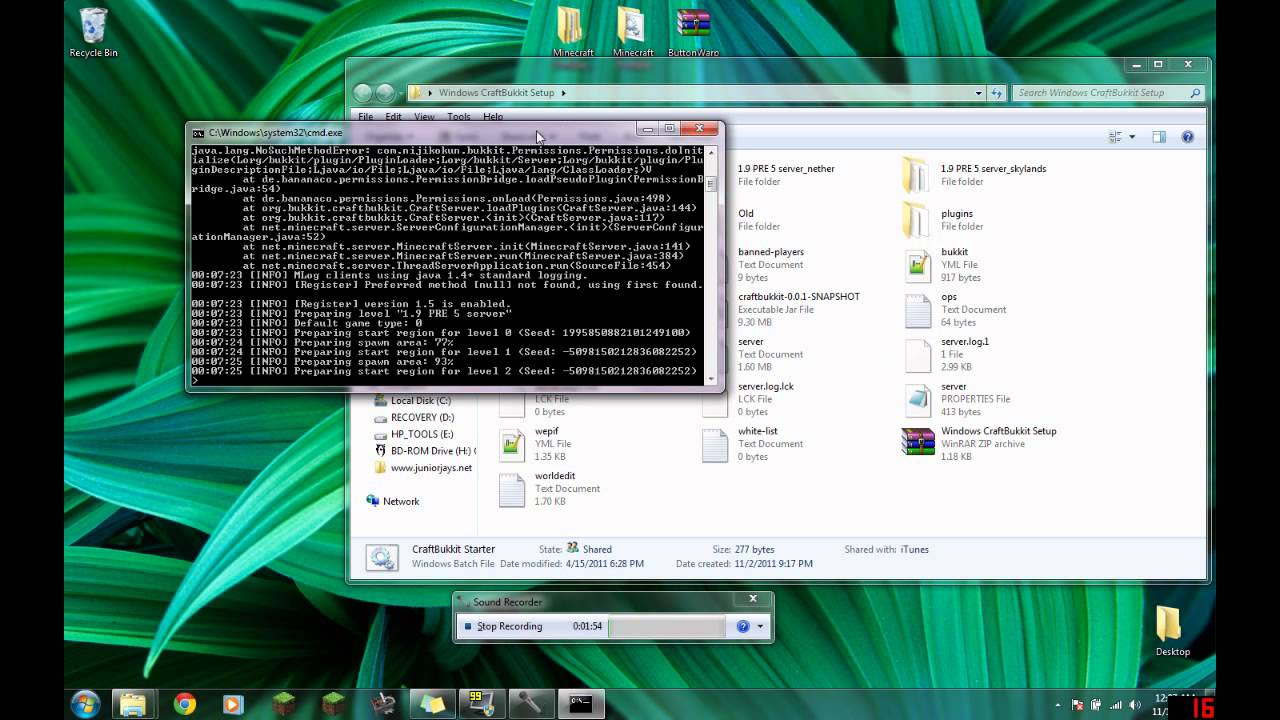
Task: Click Explorer's Back navigation arrow
Action: [x=363, y=93]
